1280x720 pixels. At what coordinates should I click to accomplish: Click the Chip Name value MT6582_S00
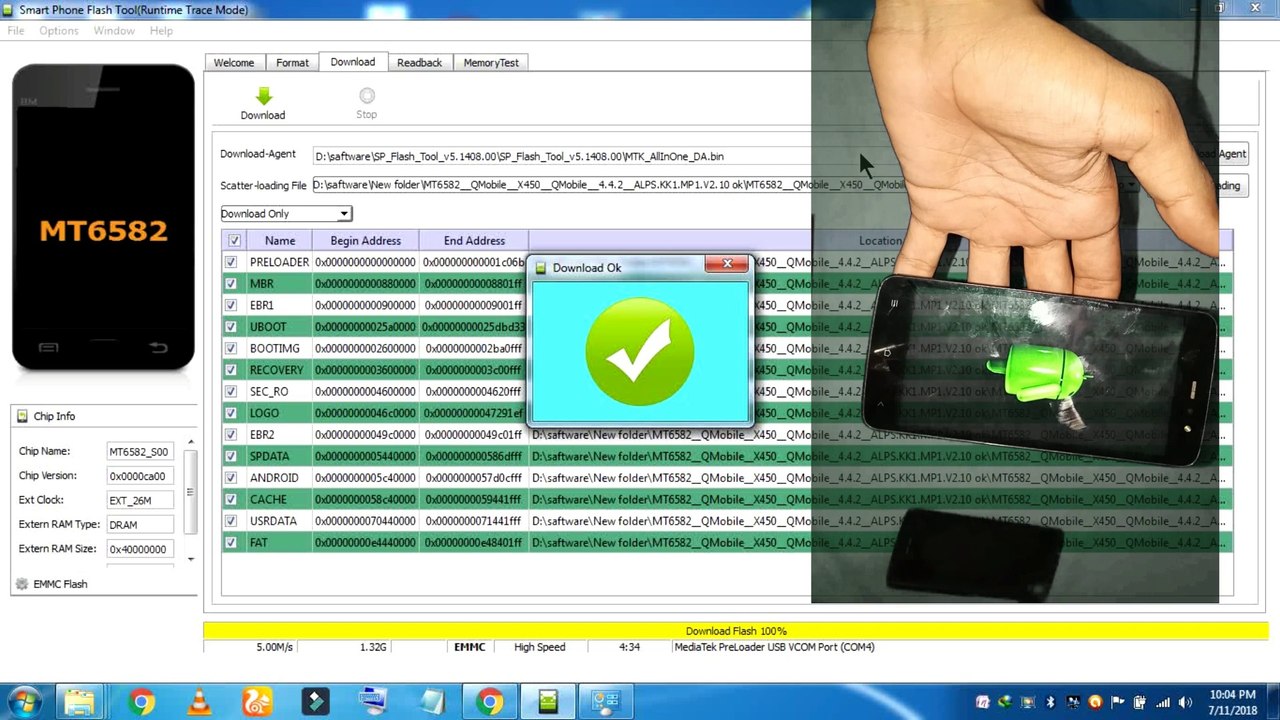click(140, 452)
